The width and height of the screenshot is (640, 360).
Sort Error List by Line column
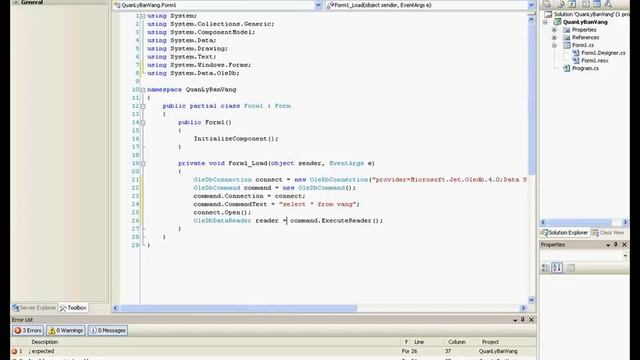[x=427, y=342]
